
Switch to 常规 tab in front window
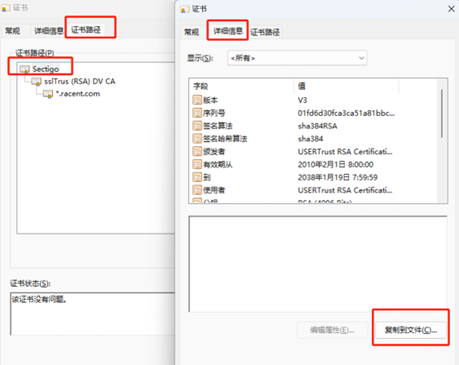[191, 32]
